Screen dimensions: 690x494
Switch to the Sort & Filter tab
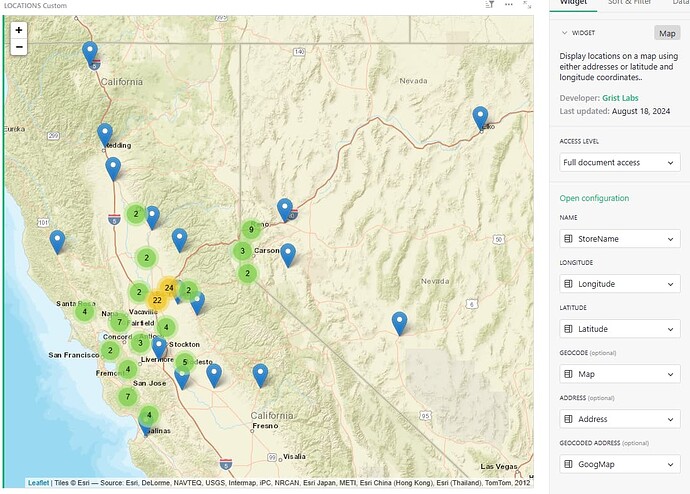coord(629,3)
